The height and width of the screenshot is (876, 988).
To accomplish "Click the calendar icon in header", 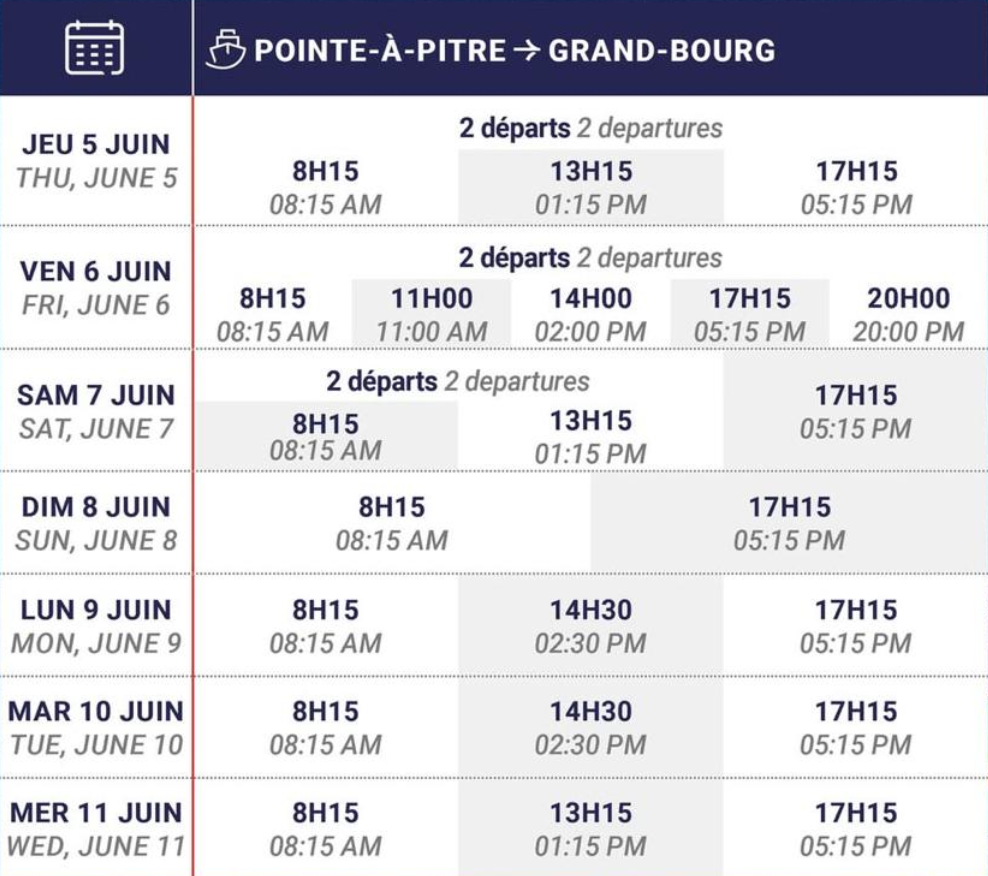I will pyautogui.click(x=95, y=48).
